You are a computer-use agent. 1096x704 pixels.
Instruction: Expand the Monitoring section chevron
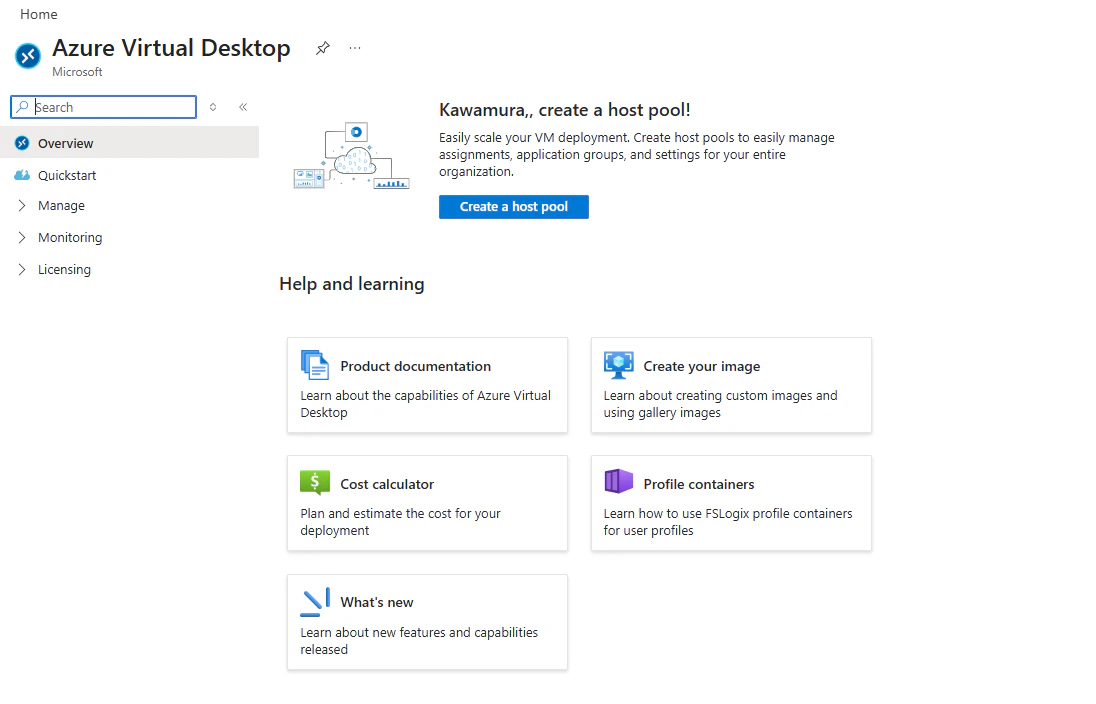point(22,238)
